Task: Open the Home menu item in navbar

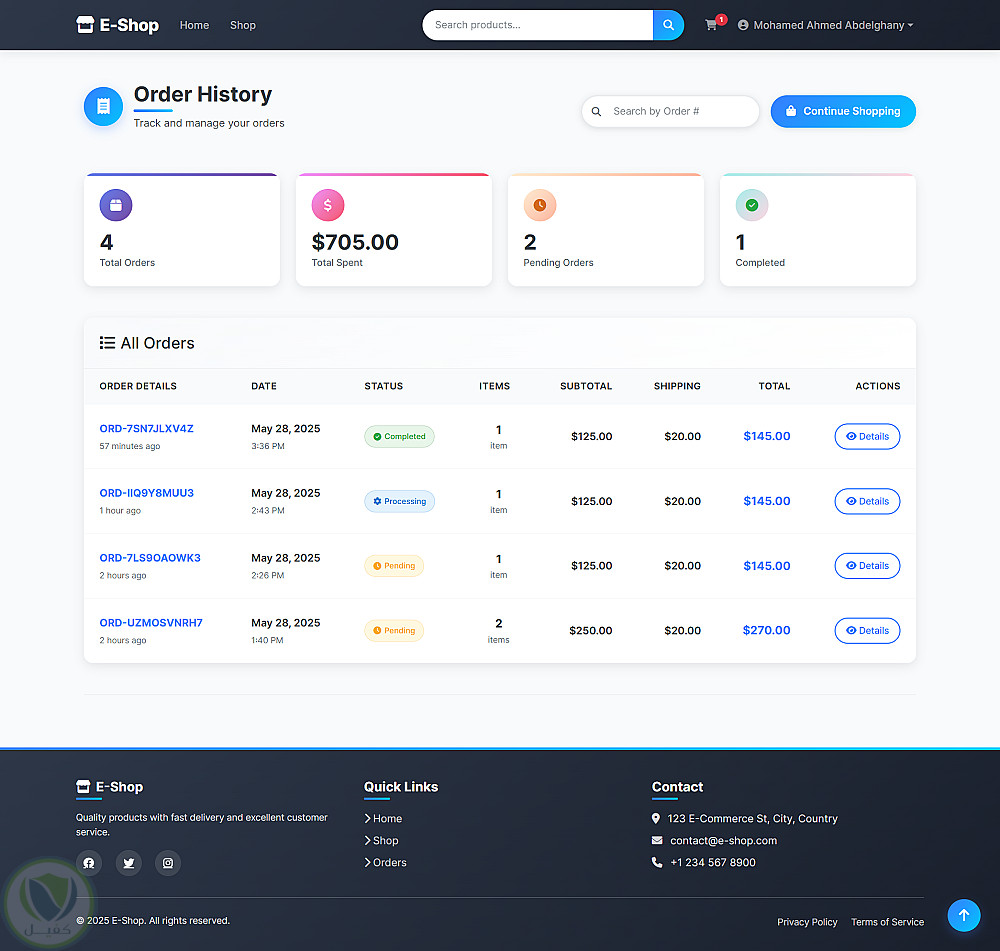Action: point(195,25)
